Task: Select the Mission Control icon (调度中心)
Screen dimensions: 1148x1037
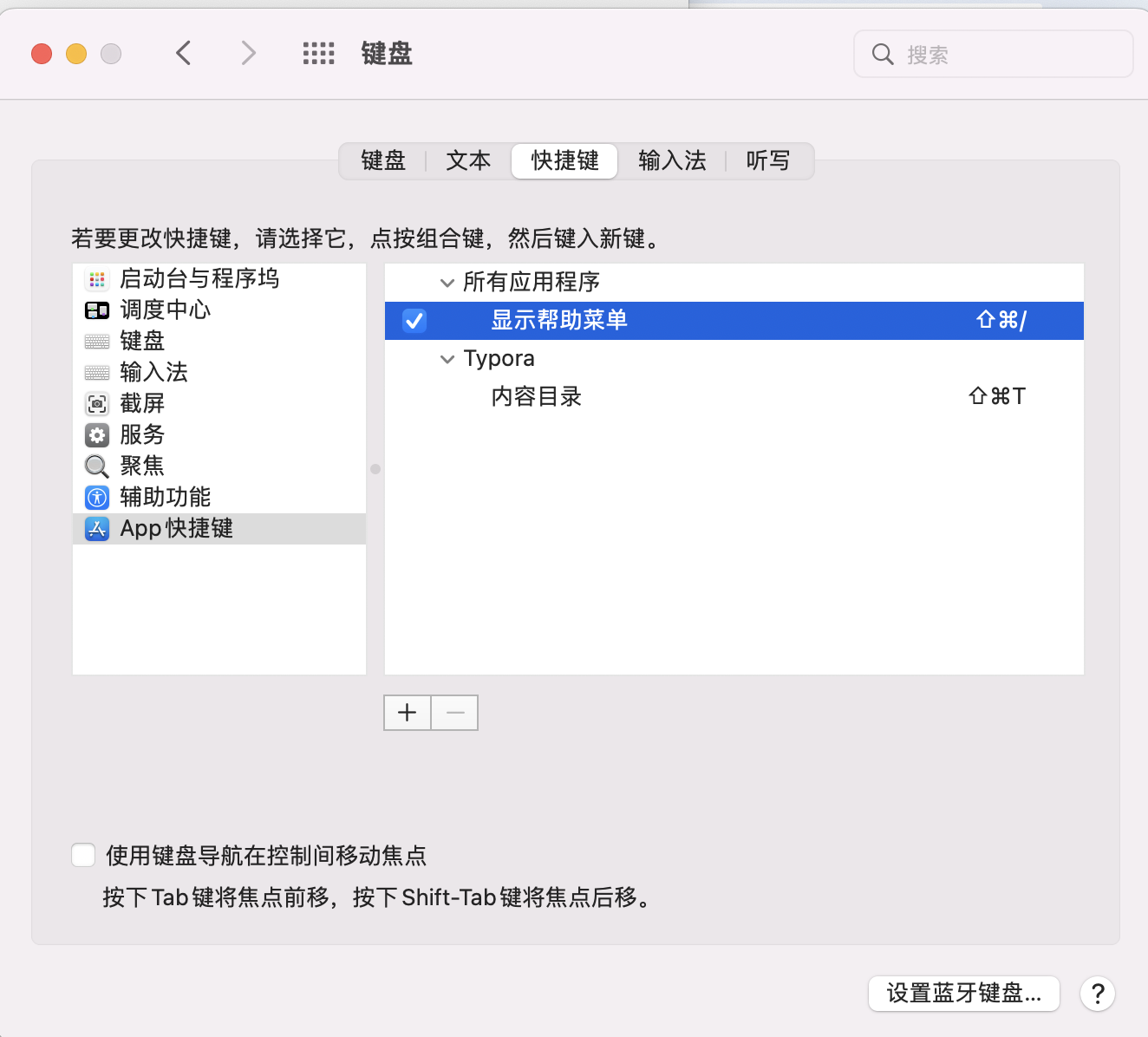Action: 97,310
